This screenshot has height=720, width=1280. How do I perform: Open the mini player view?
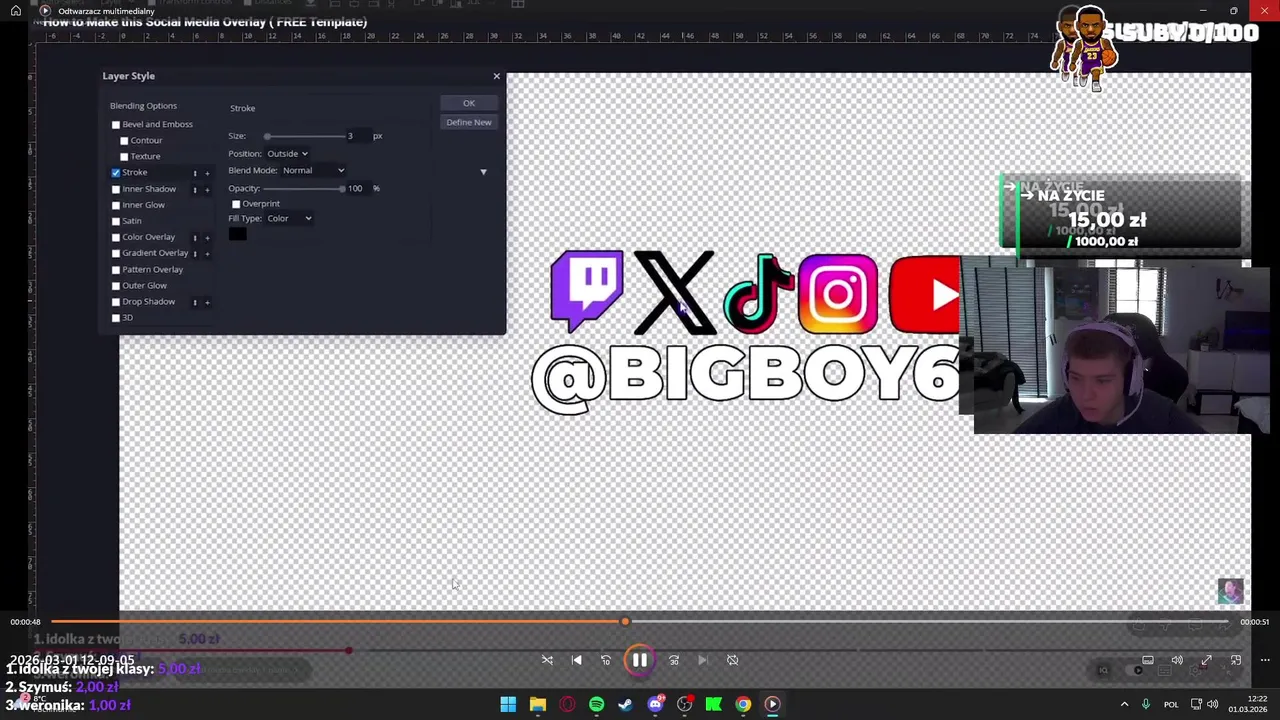point(1236,660)
